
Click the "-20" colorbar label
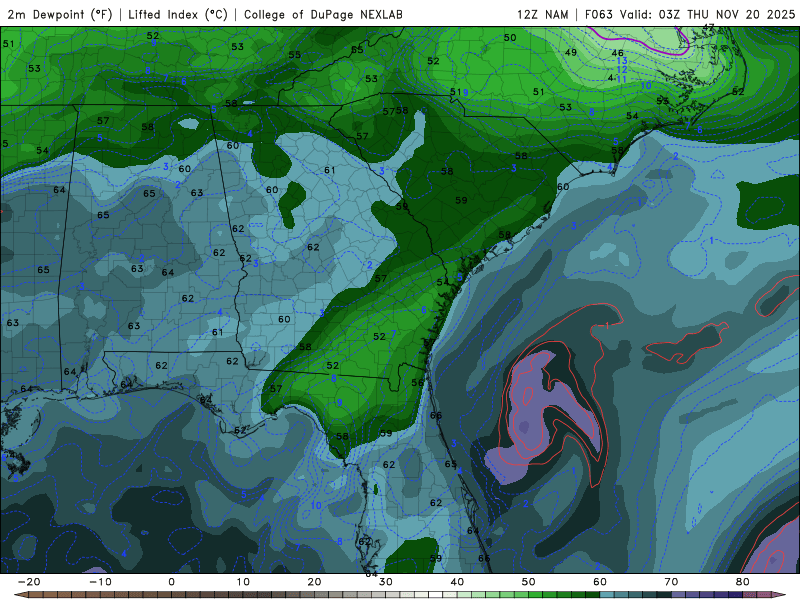click(x=29, y=582)
